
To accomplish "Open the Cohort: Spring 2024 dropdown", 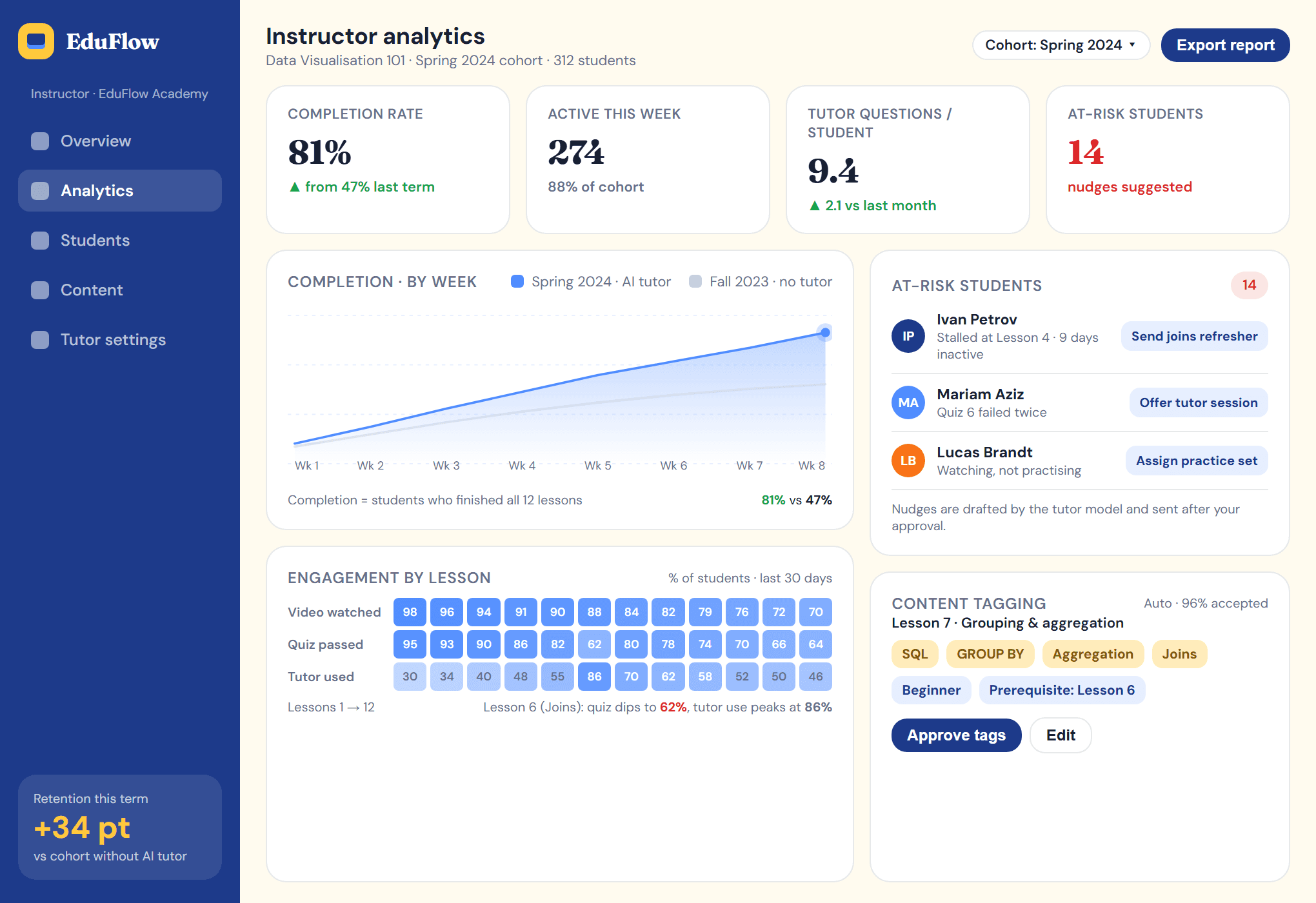I will click(x=1061, y=45).
